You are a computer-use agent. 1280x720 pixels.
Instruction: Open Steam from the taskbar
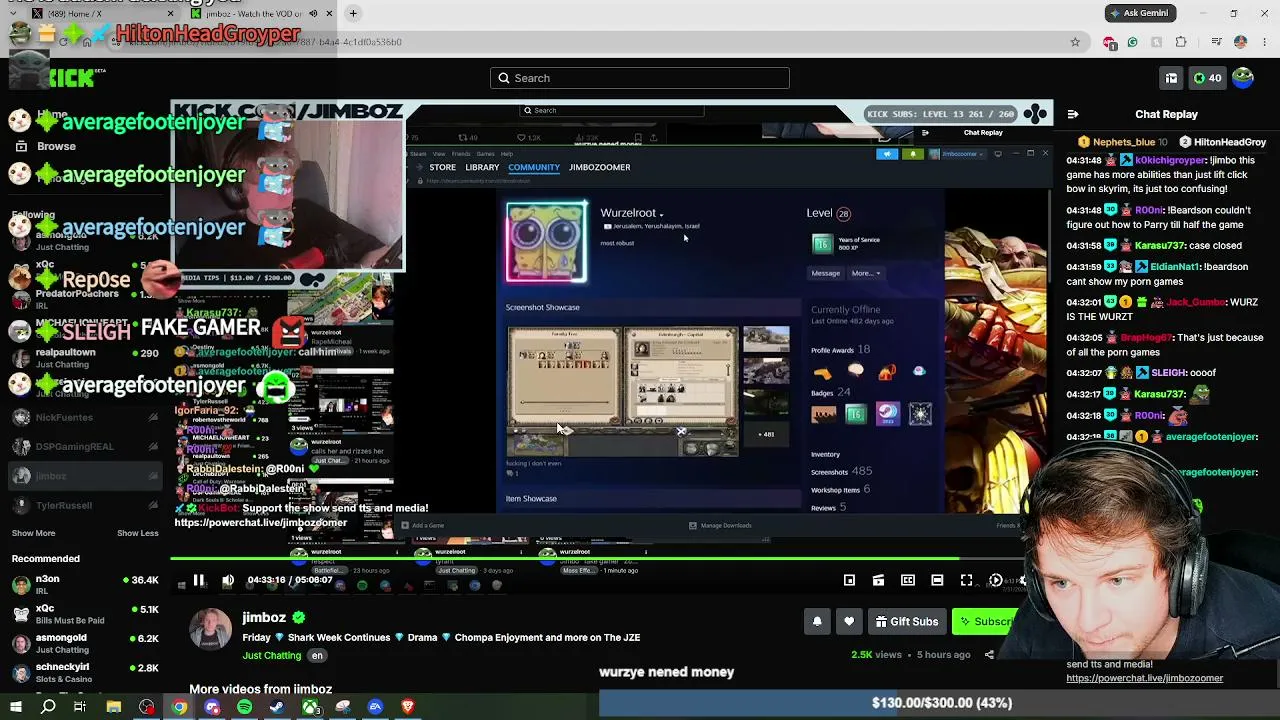pyautogui.click(x=277, y=707)
